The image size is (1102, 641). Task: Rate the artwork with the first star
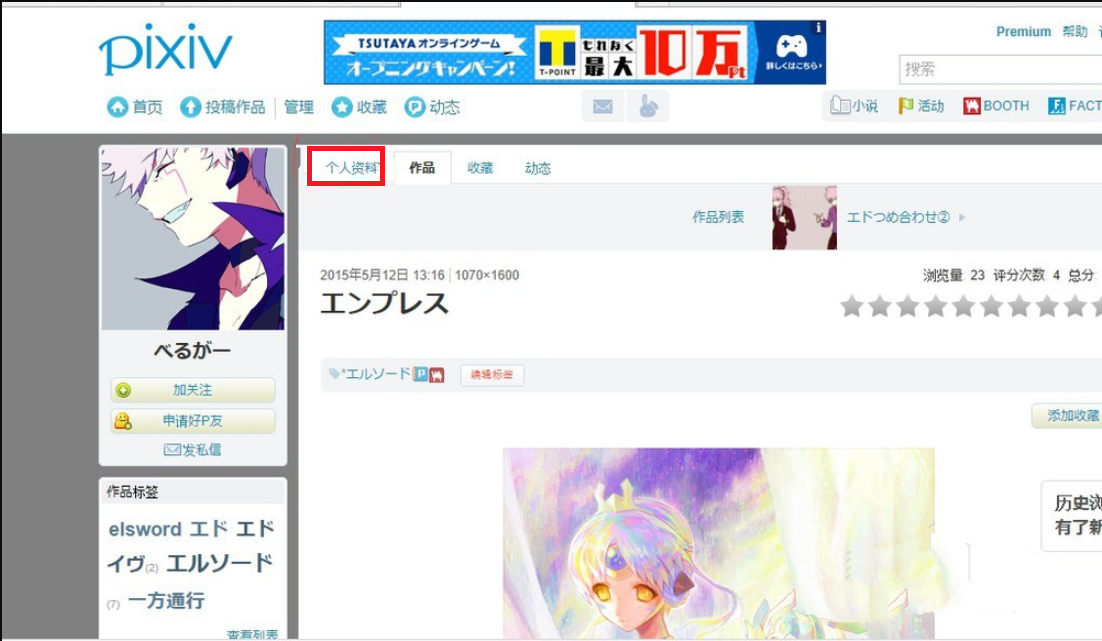(x=851, y=306)
